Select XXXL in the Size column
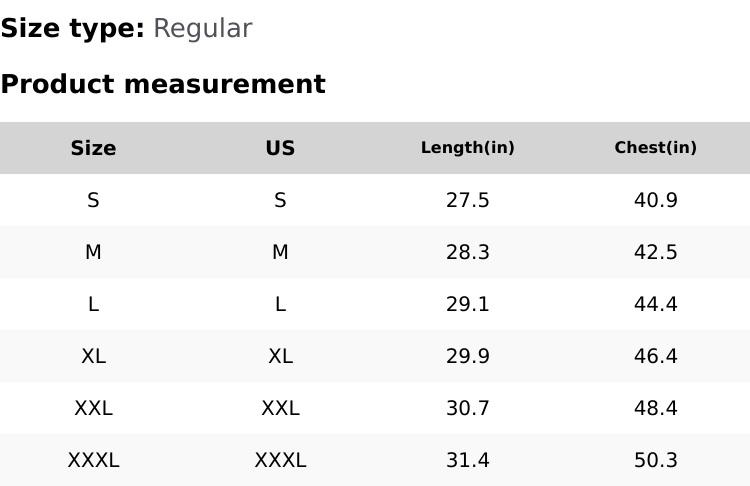Image resolution: width=750 pixels, height=486 pixels. click(x=93, y=460)
